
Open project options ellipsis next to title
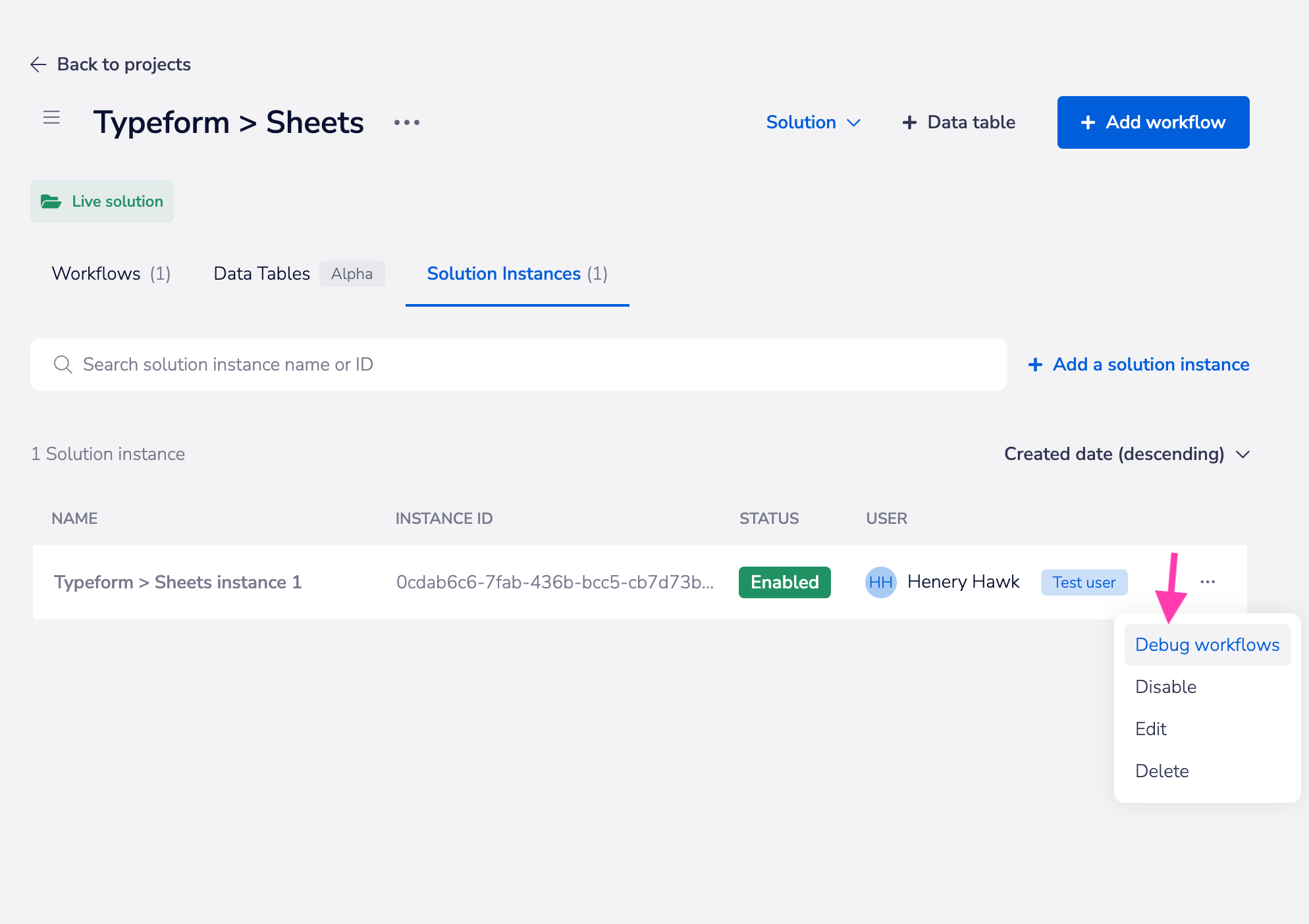coord(406,122)
